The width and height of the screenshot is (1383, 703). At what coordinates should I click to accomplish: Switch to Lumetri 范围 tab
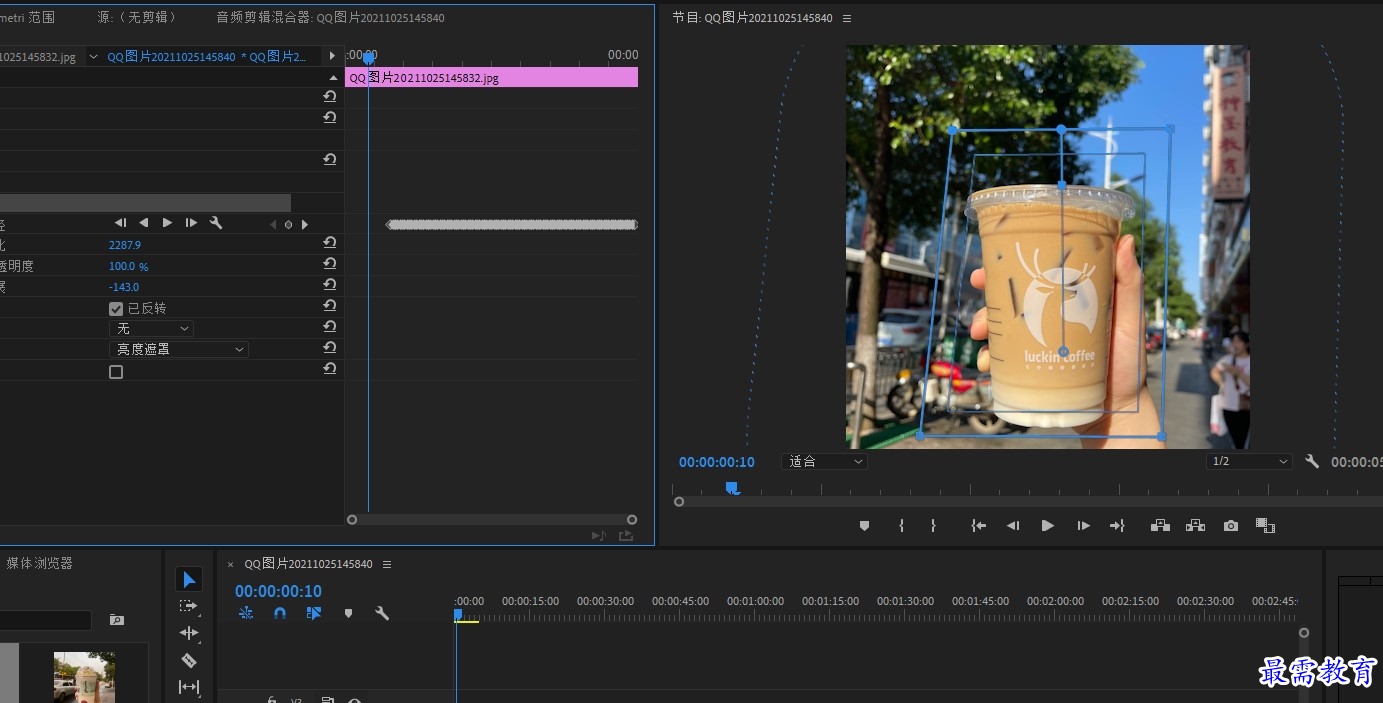[27, 18]
